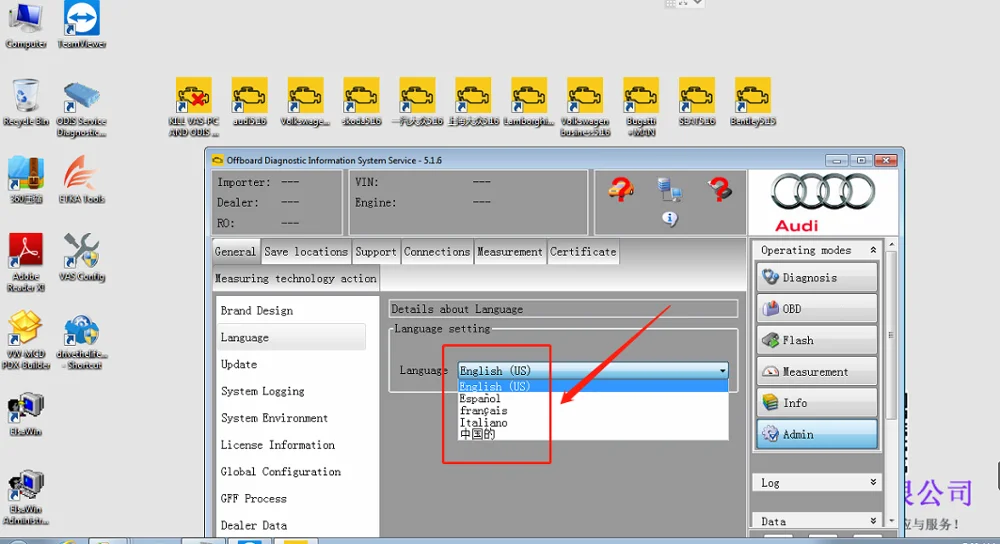Screen dimensions: 1000x544
Task: Click the blue info circle icon
Action: coord(669,219)
